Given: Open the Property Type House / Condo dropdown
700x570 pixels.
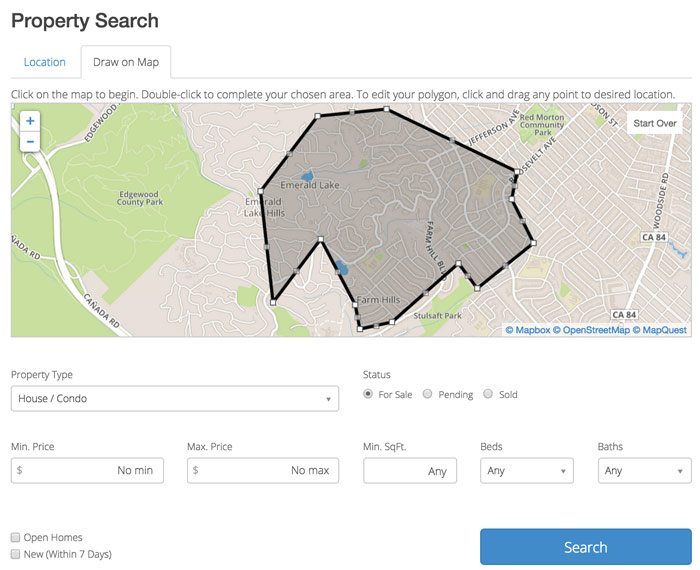Looking at the screenshot, I should click(x=175, y=399).
